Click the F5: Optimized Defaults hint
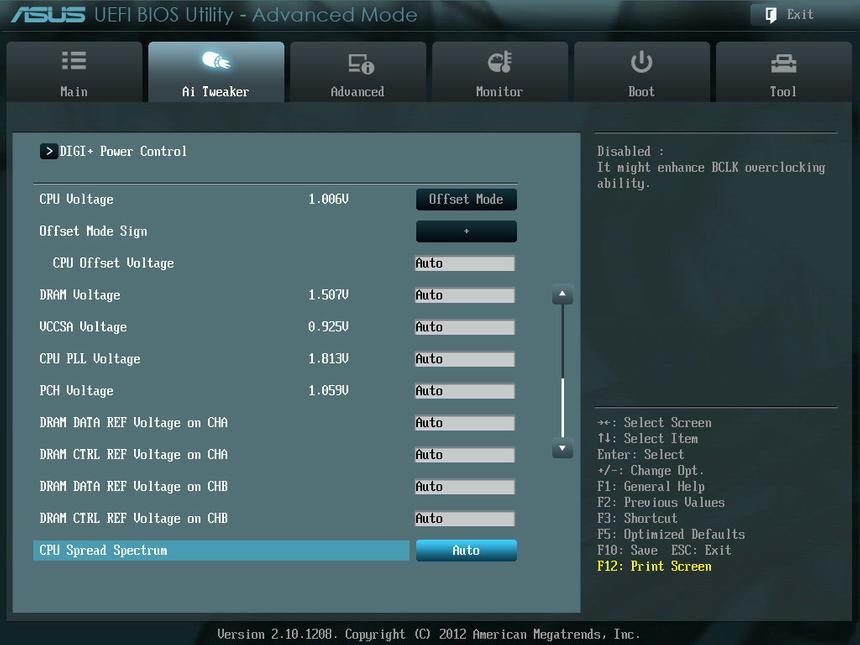This screenshot has height=645, width=860. point(671,535)
